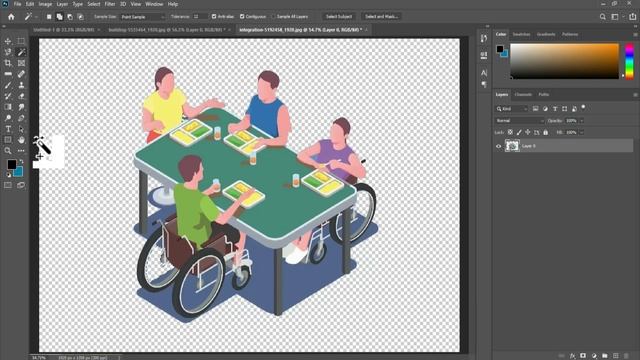640x360 pixels.
Task: Open Properties panel icon in collapsed dock
Action: (484, 56)
